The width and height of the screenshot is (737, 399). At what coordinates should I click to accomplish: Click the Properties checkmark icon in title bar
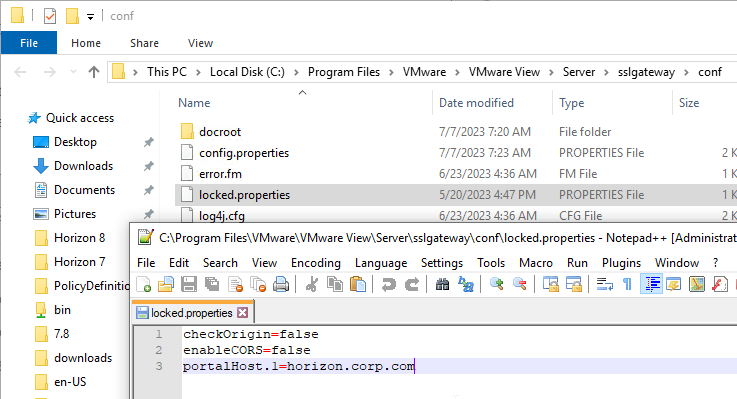(x=50, y=16)
